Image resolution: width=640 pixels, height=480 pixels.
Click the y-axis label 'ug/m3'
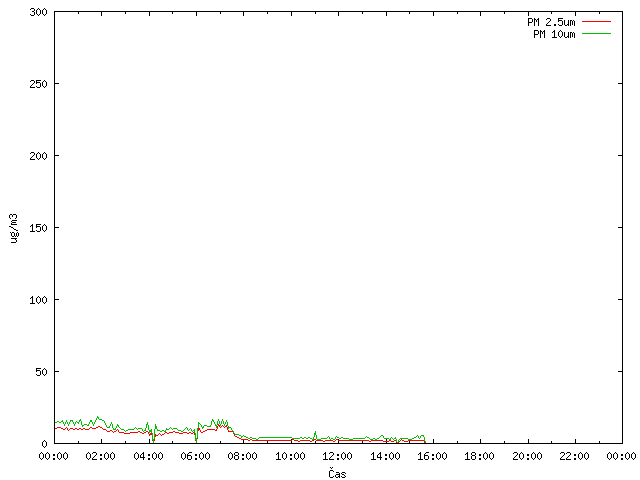[13, 228]
